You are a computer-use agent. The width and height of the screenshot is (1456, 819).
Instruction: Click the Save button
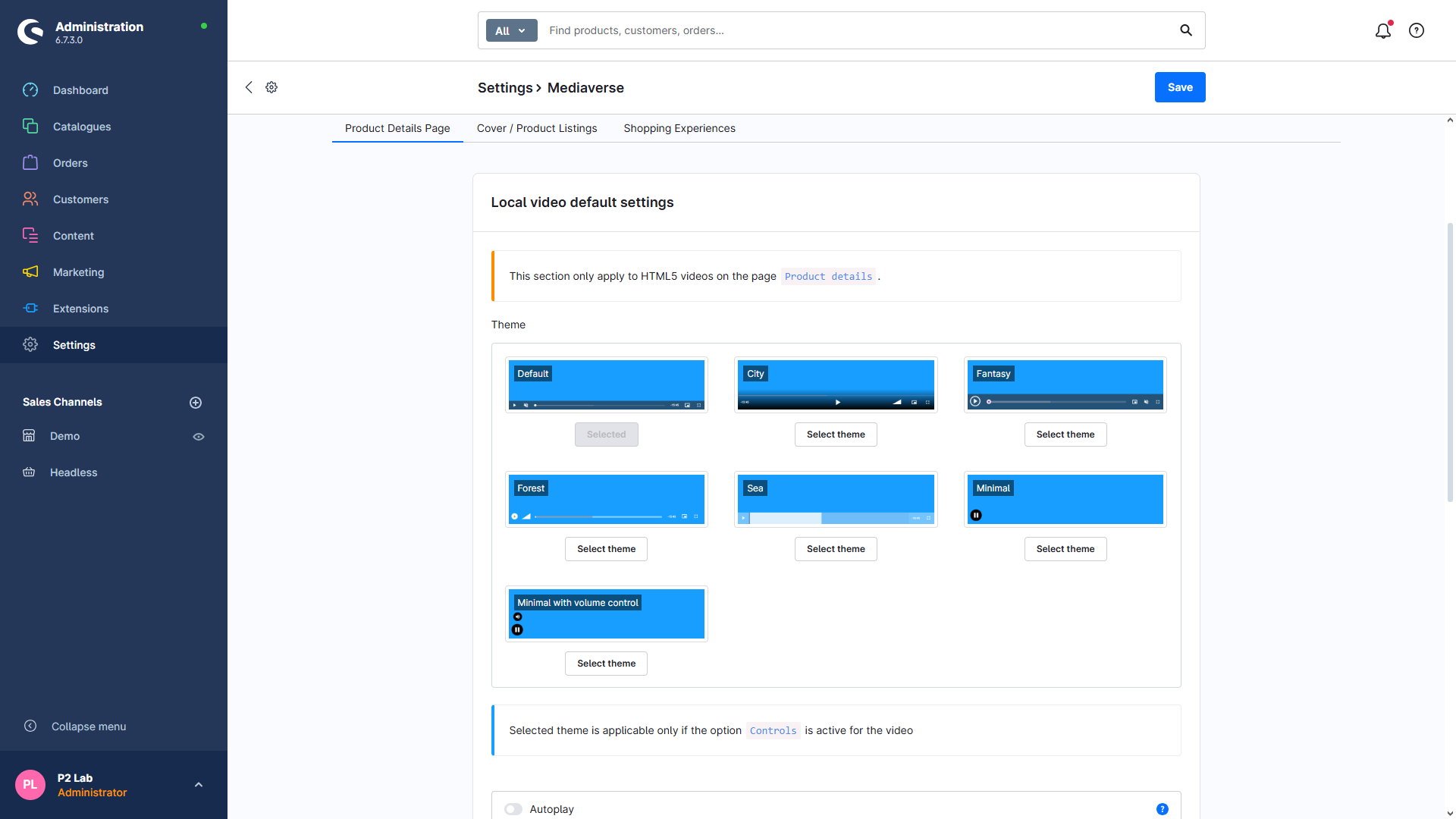coord(1180,87)
